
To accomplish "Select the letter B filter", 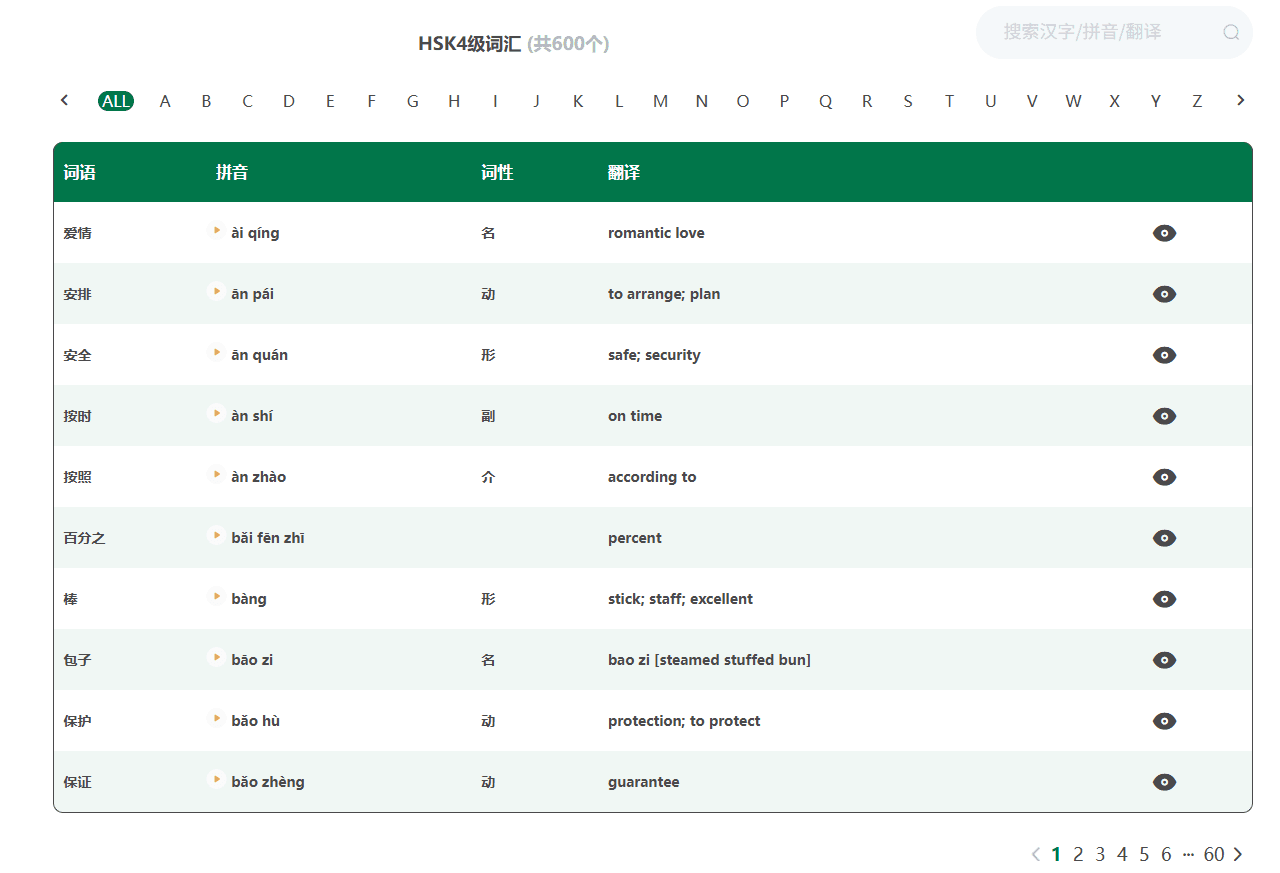I will (206, 100).
